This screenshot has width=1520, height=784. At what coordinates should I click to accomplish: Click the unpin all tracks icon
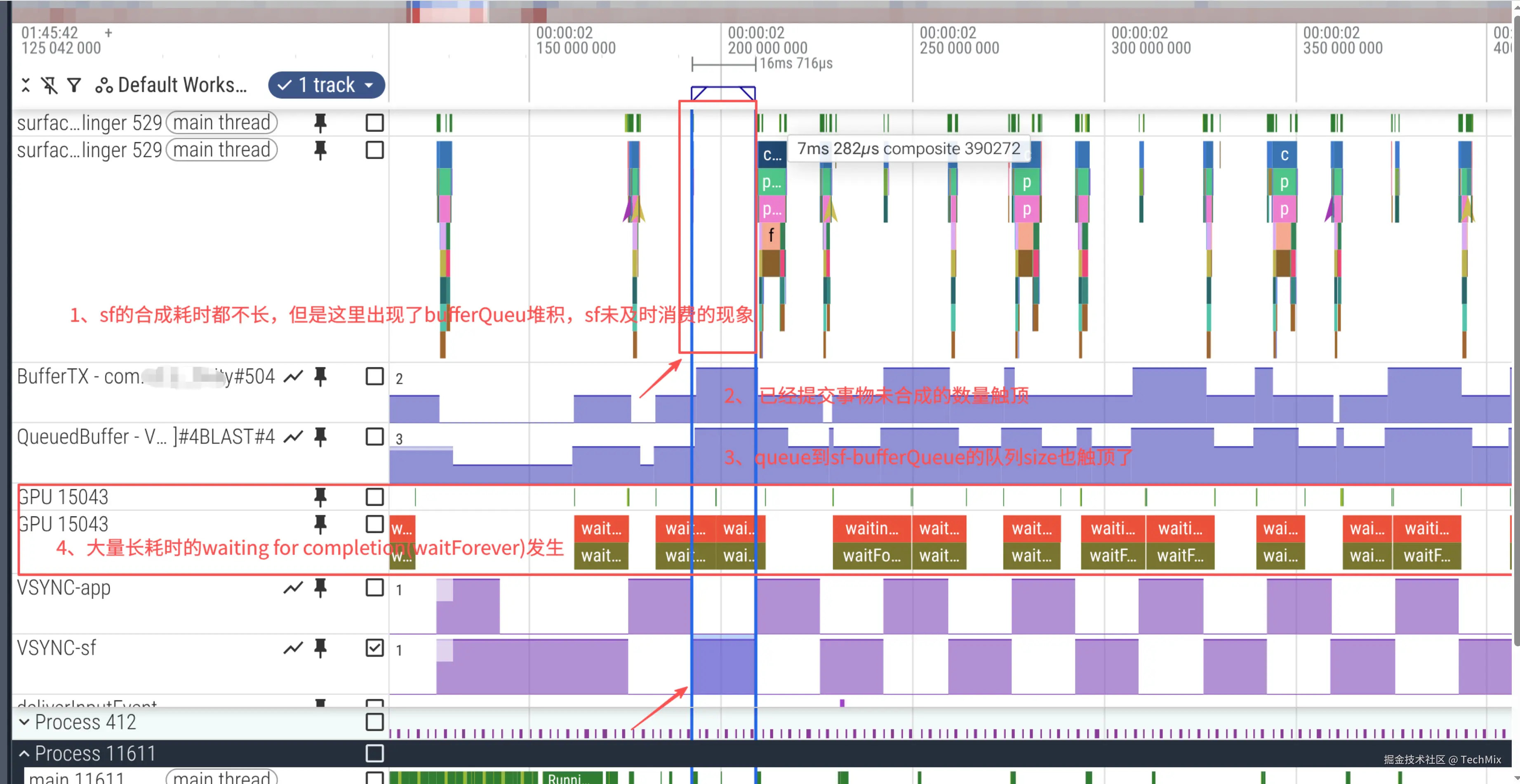click(49, 85)
